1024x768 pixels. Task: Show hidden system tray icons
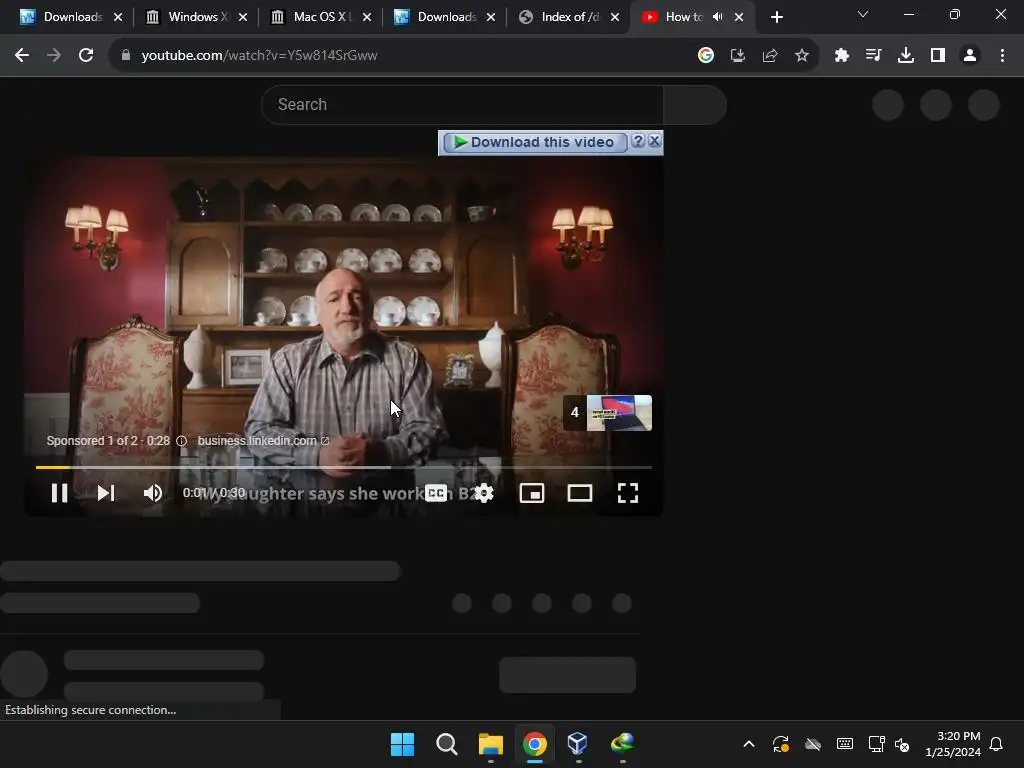749,744
